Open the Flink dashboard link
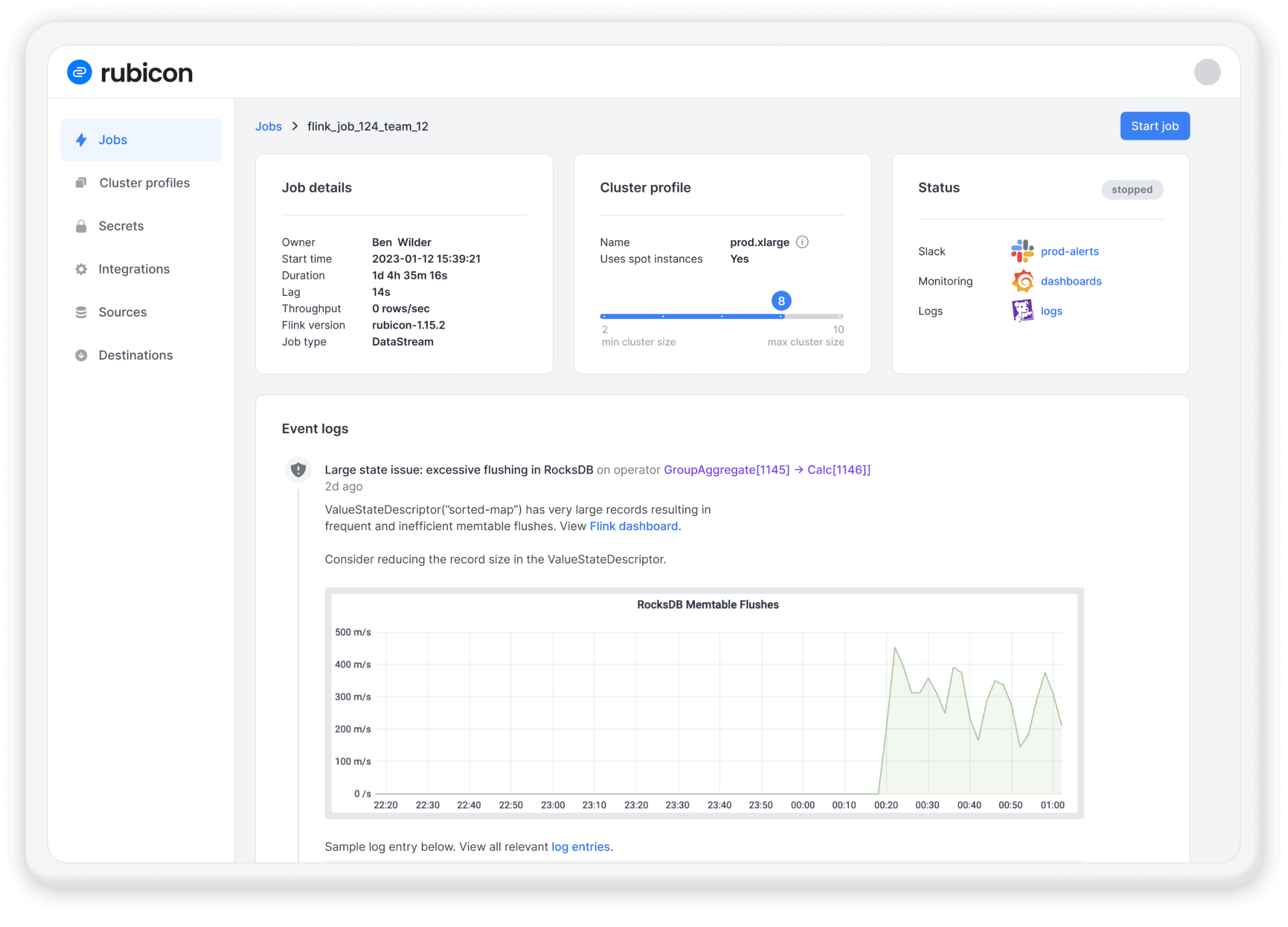The height and width of the screenshot is (927, 1288). pos(633,526)
